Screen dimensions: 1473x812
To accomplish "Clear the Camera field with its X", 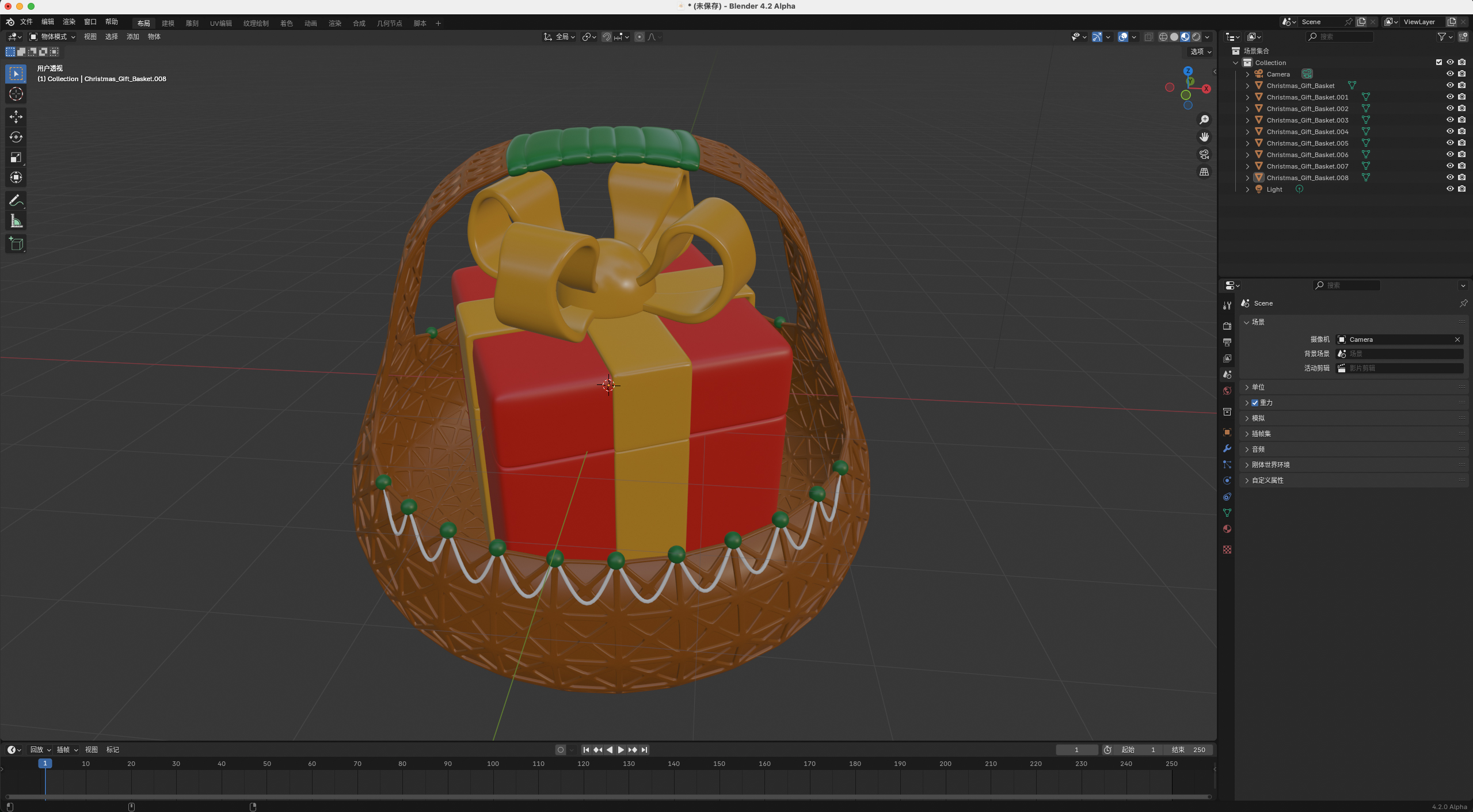I will (1457, 340).
